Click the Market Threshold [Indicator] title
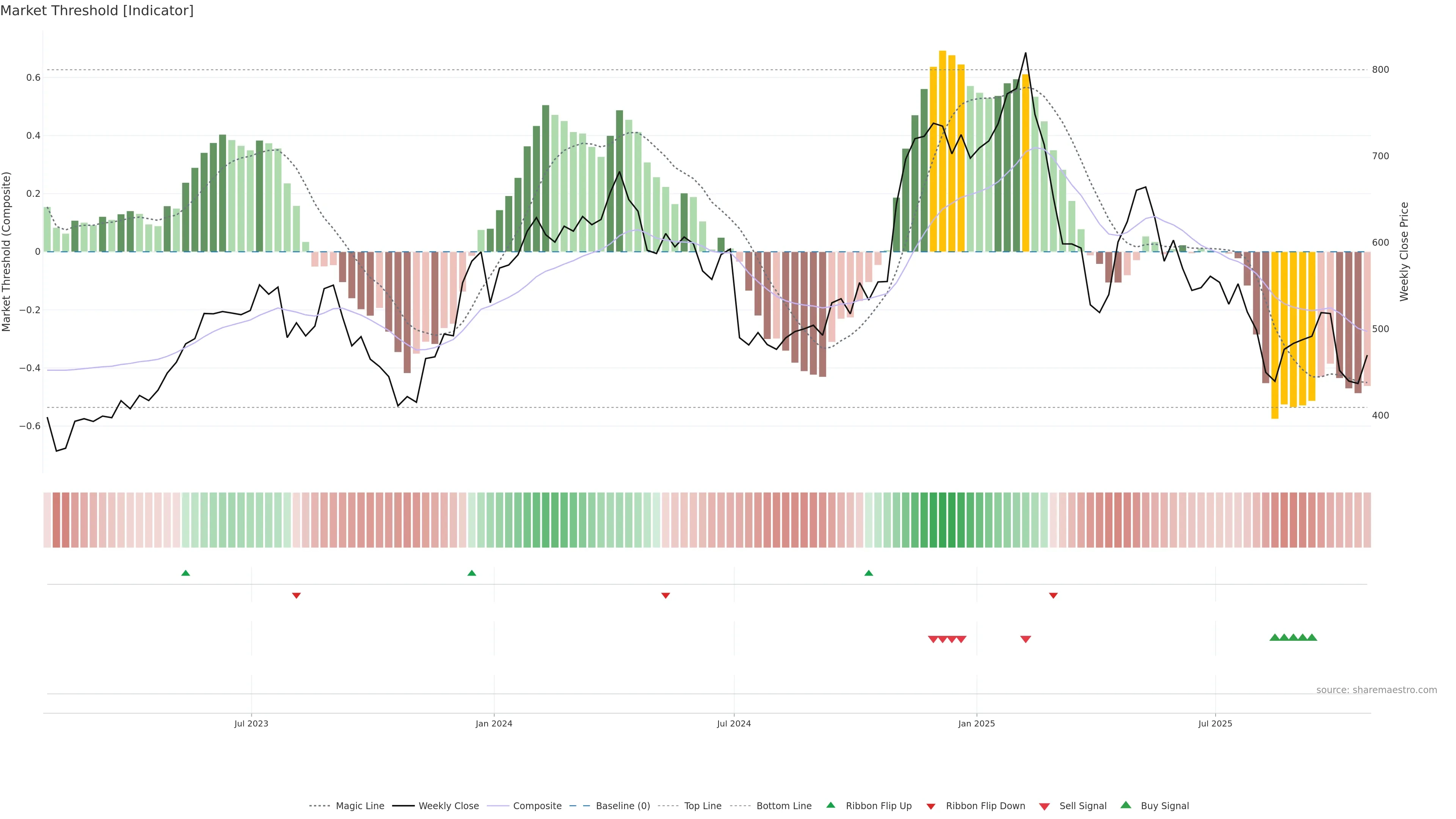Image resolution: width=1456 pixels, height=819 pixels. click(97, 11)
